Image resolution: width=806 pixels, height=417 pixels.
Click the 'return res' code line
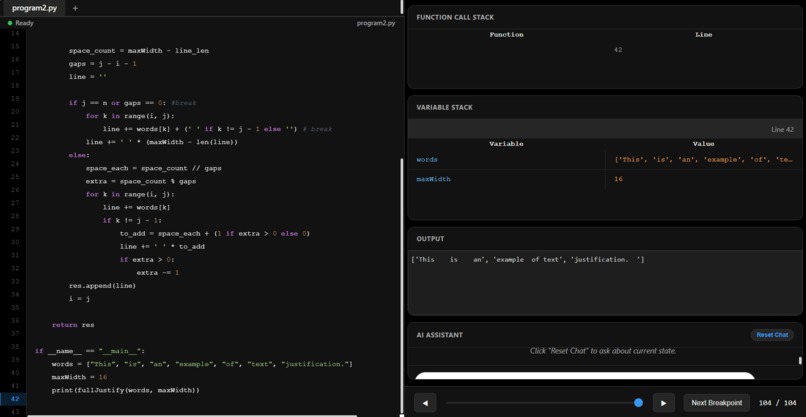tap(73, 325)
